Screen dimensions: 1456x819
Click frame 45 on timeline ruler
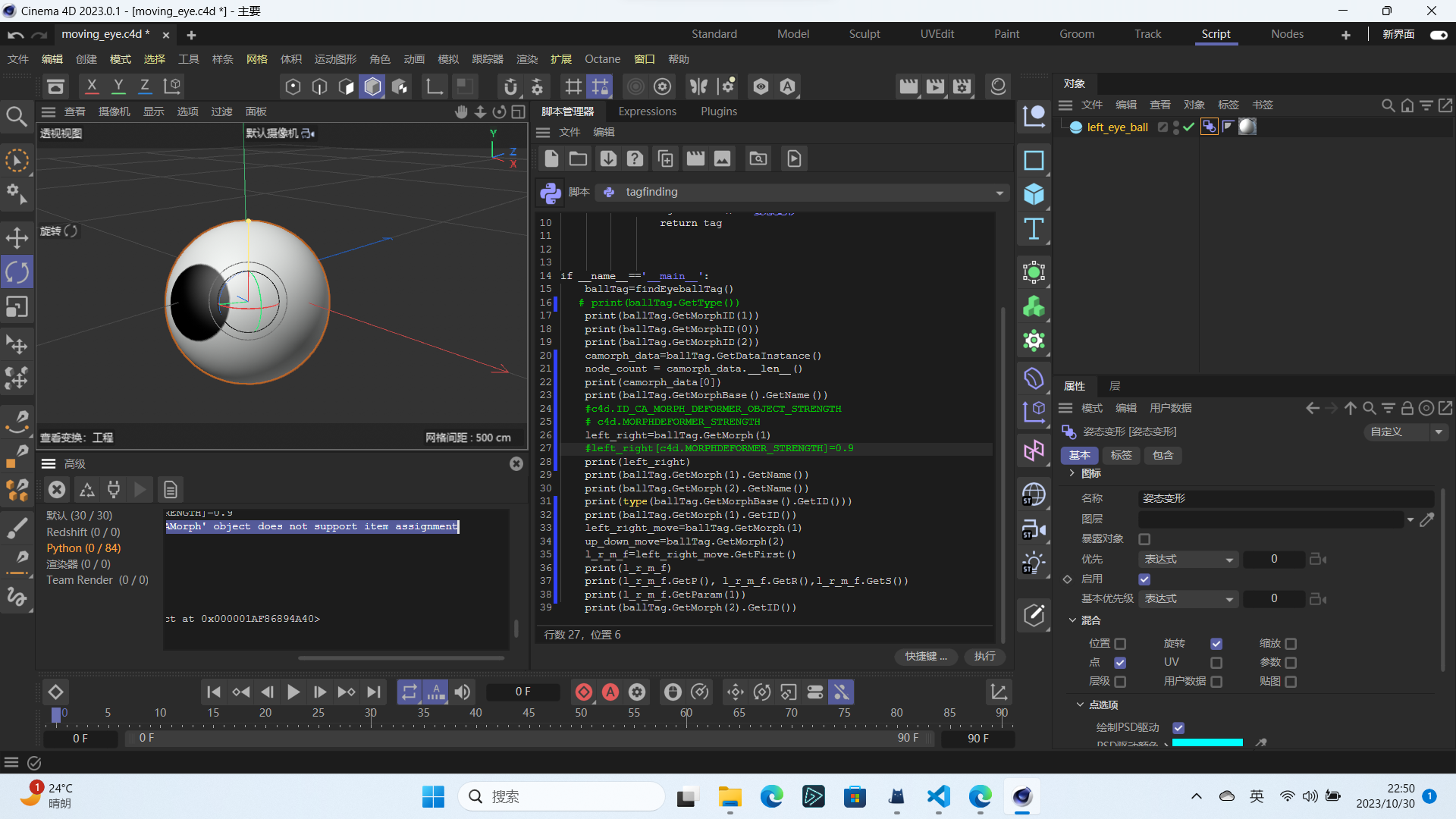[x=529, y=713]
